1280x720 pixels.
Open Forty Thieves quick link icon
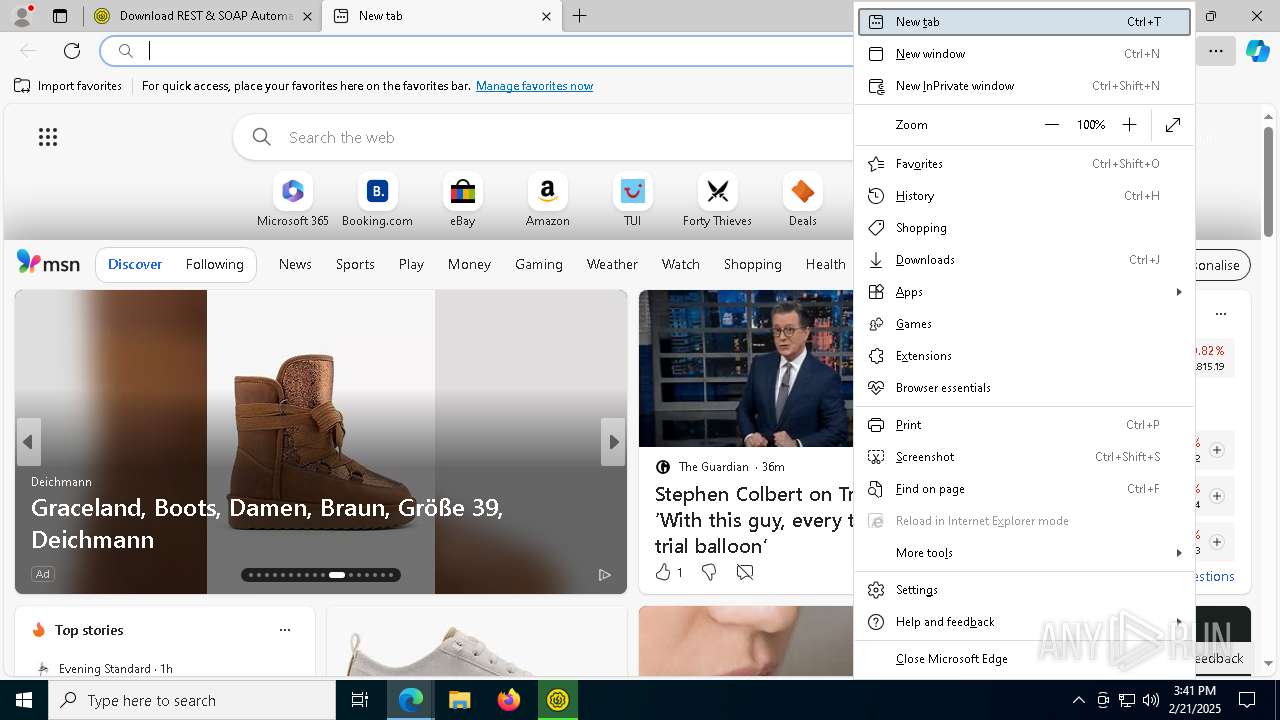click(x=717, y=191)
